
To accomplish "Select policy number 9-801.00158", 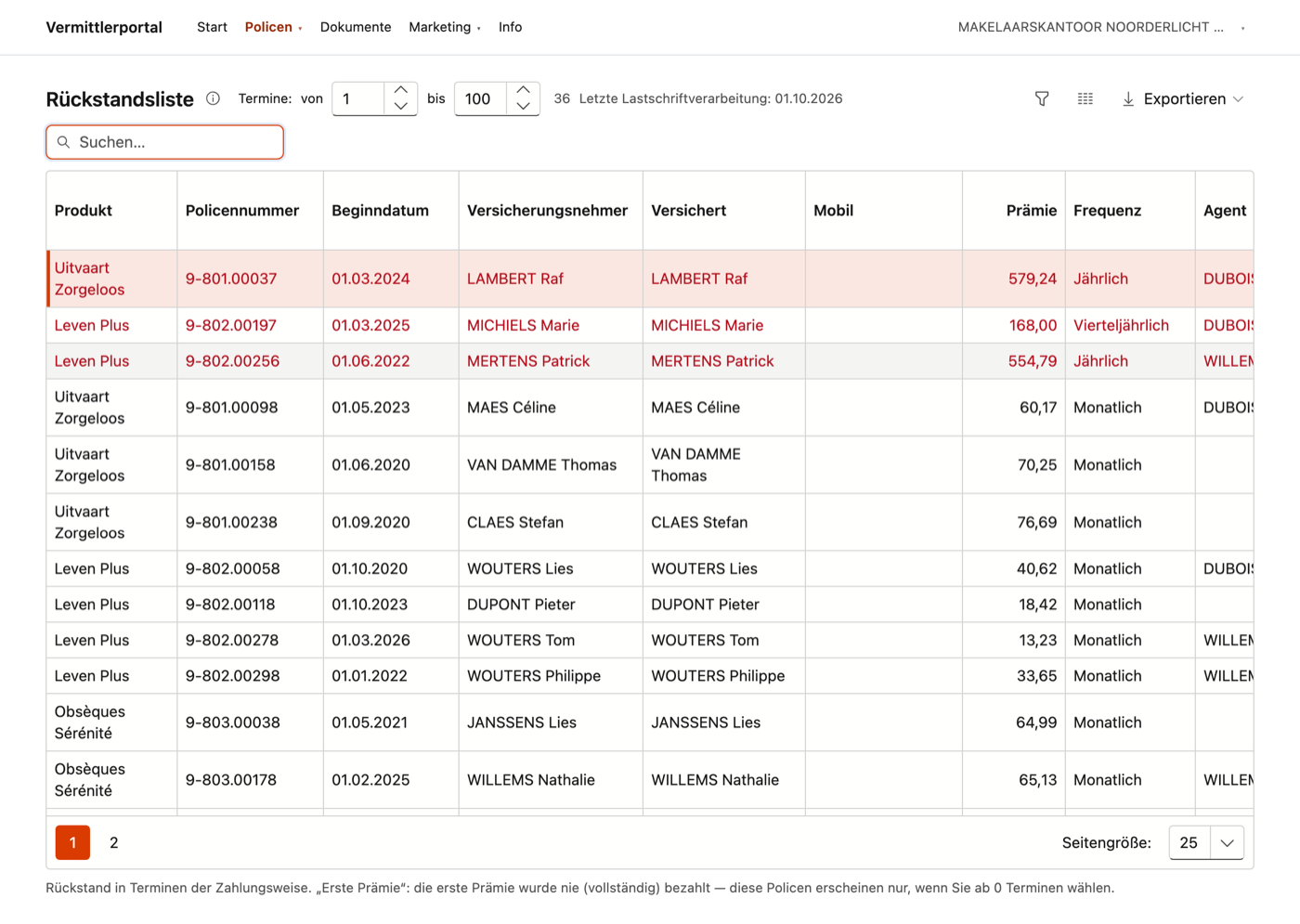I will click(x=230, y=465).
